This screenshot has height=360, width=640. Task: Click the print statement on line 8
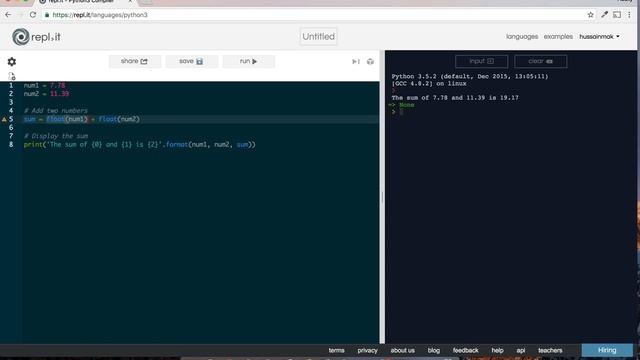(x=140, y=144)
